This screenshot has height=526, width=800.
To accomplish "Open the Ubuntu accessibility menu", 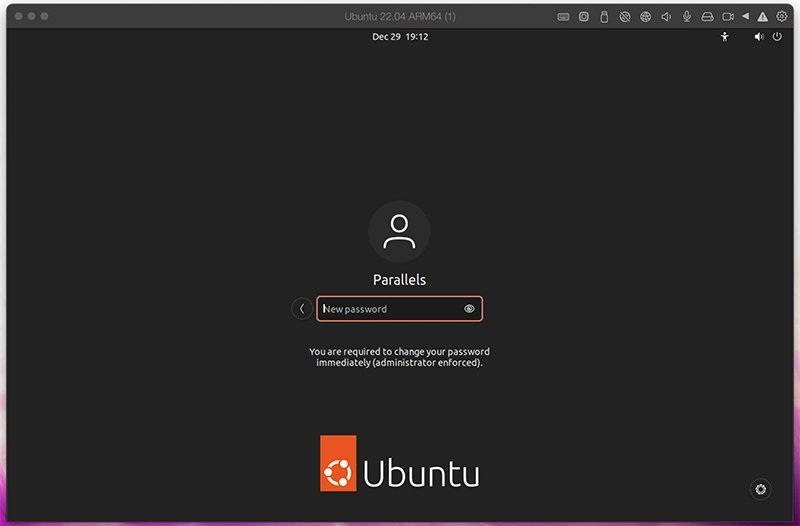I will 724,37.
